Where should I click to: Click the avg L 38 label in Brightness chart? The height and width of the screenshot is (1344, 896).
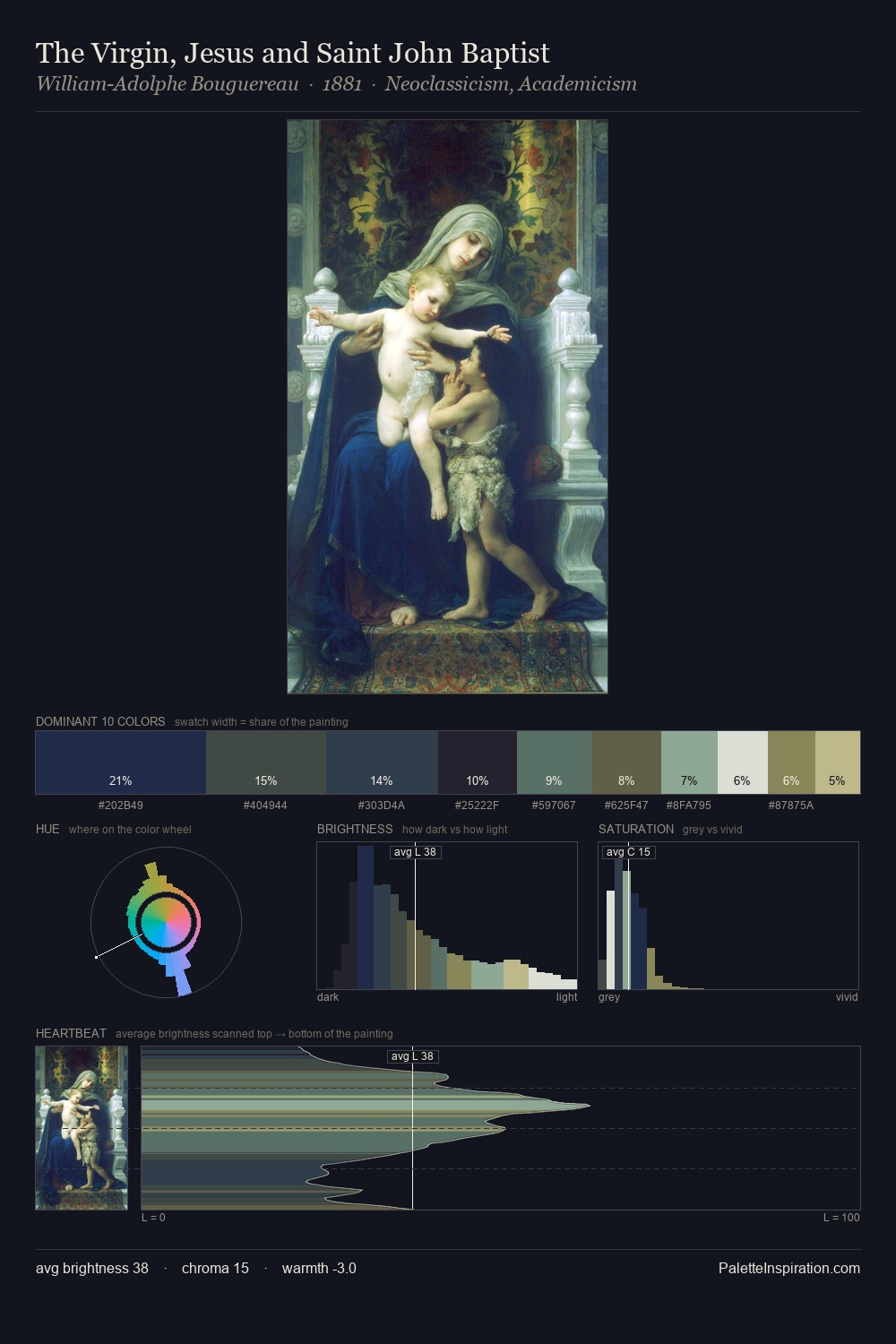coord(415,852)
